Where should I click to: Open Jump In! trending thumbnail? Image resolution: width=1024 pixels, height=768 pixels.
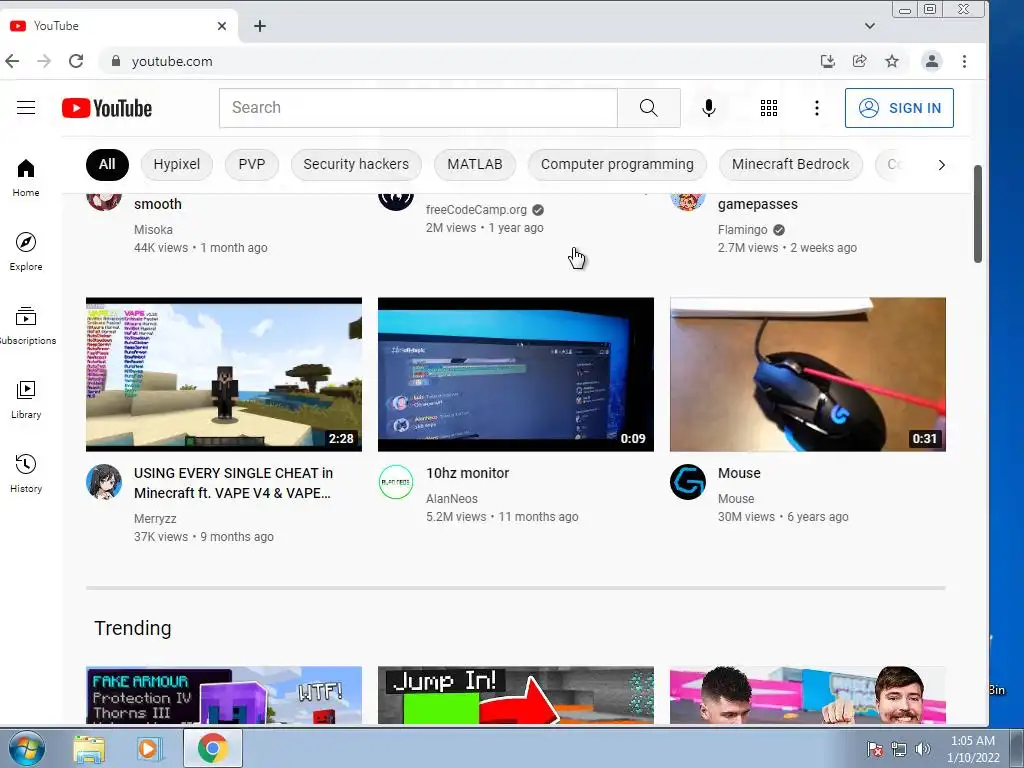coord(516,695)
